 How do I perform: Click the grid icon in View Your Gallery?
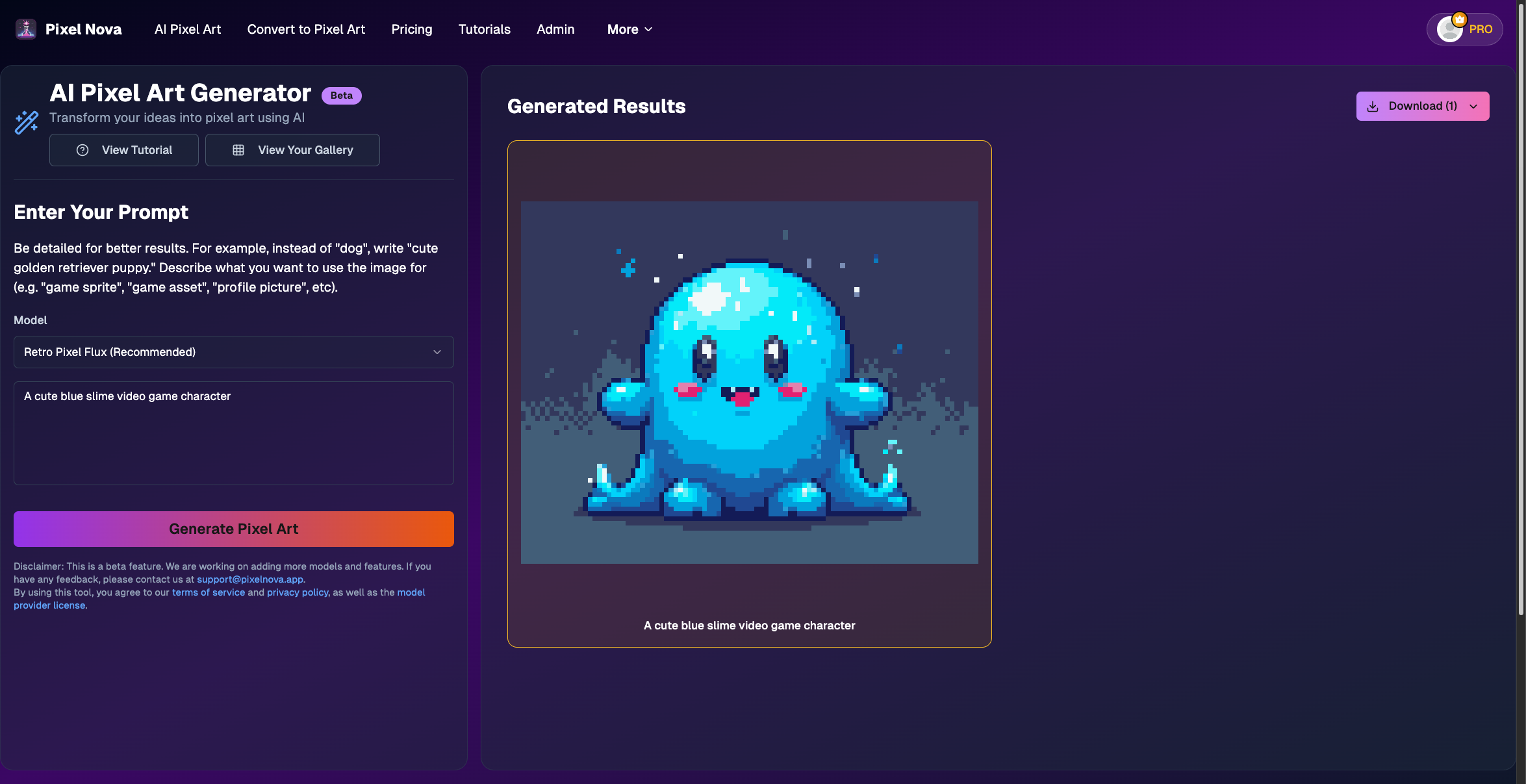pyautogui.click(x=238, y=150)
